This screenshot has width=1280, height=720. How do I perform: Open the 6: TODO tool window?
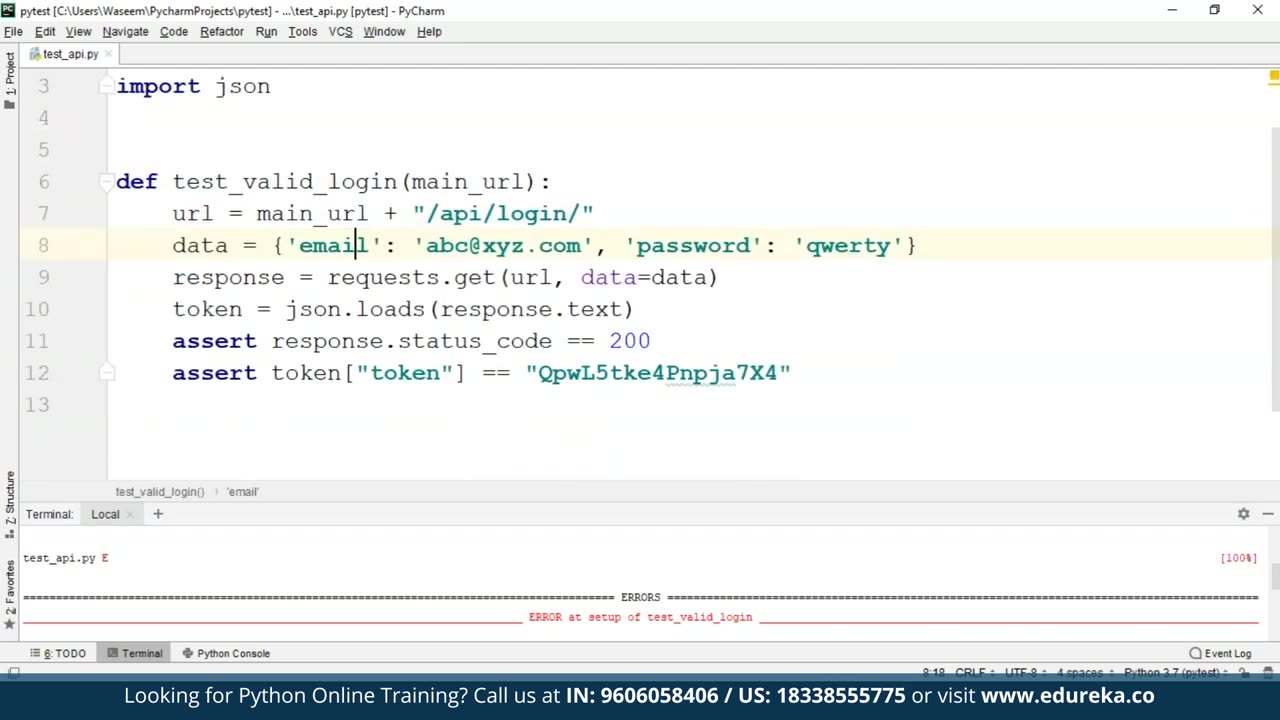pos(58,653)
